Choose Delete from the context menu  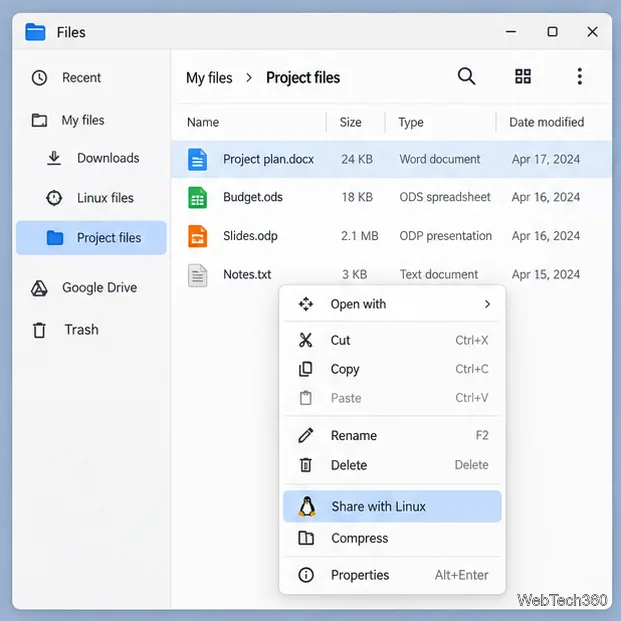[x=392, y=465]
